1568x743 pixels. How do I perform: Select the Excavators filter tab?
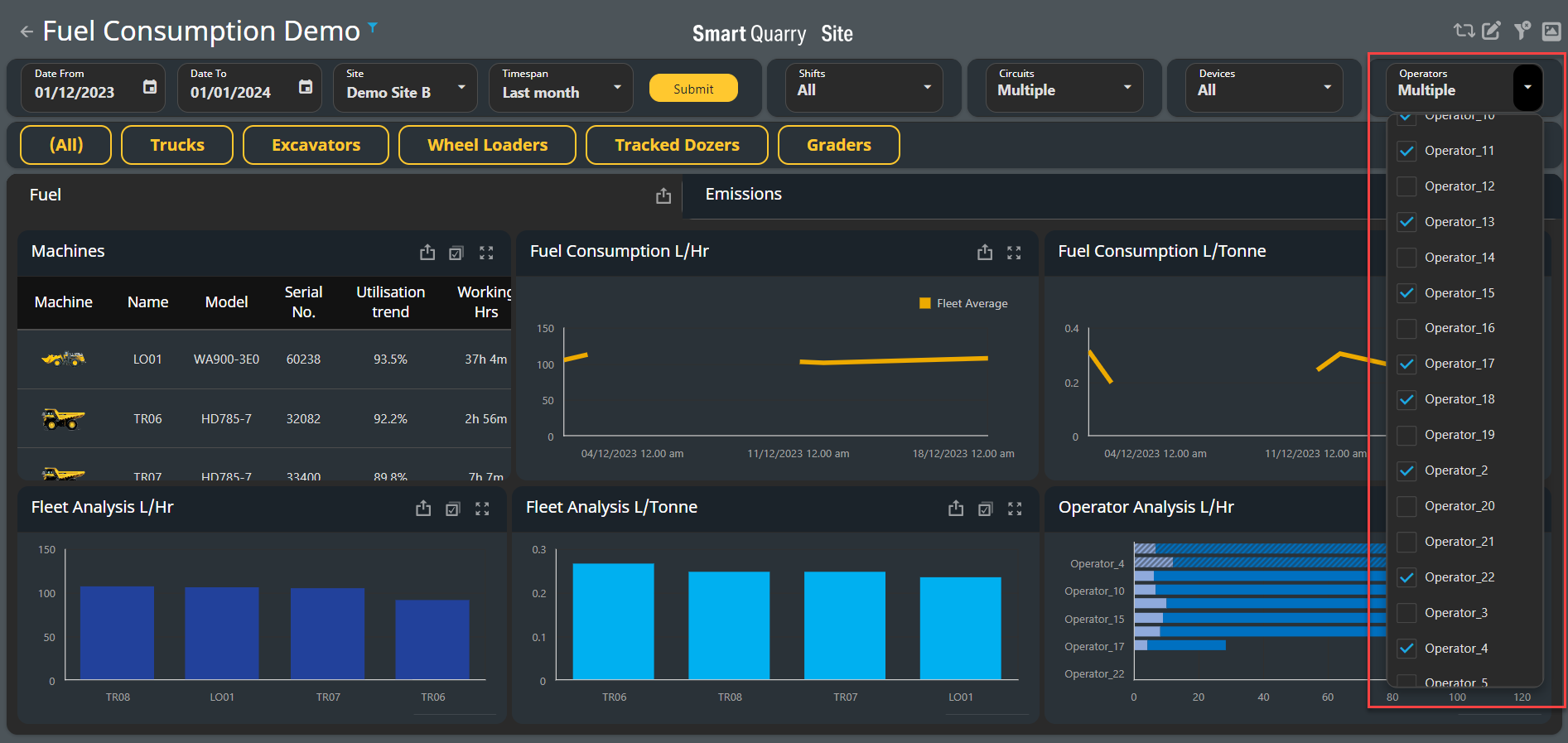(316, 145)
